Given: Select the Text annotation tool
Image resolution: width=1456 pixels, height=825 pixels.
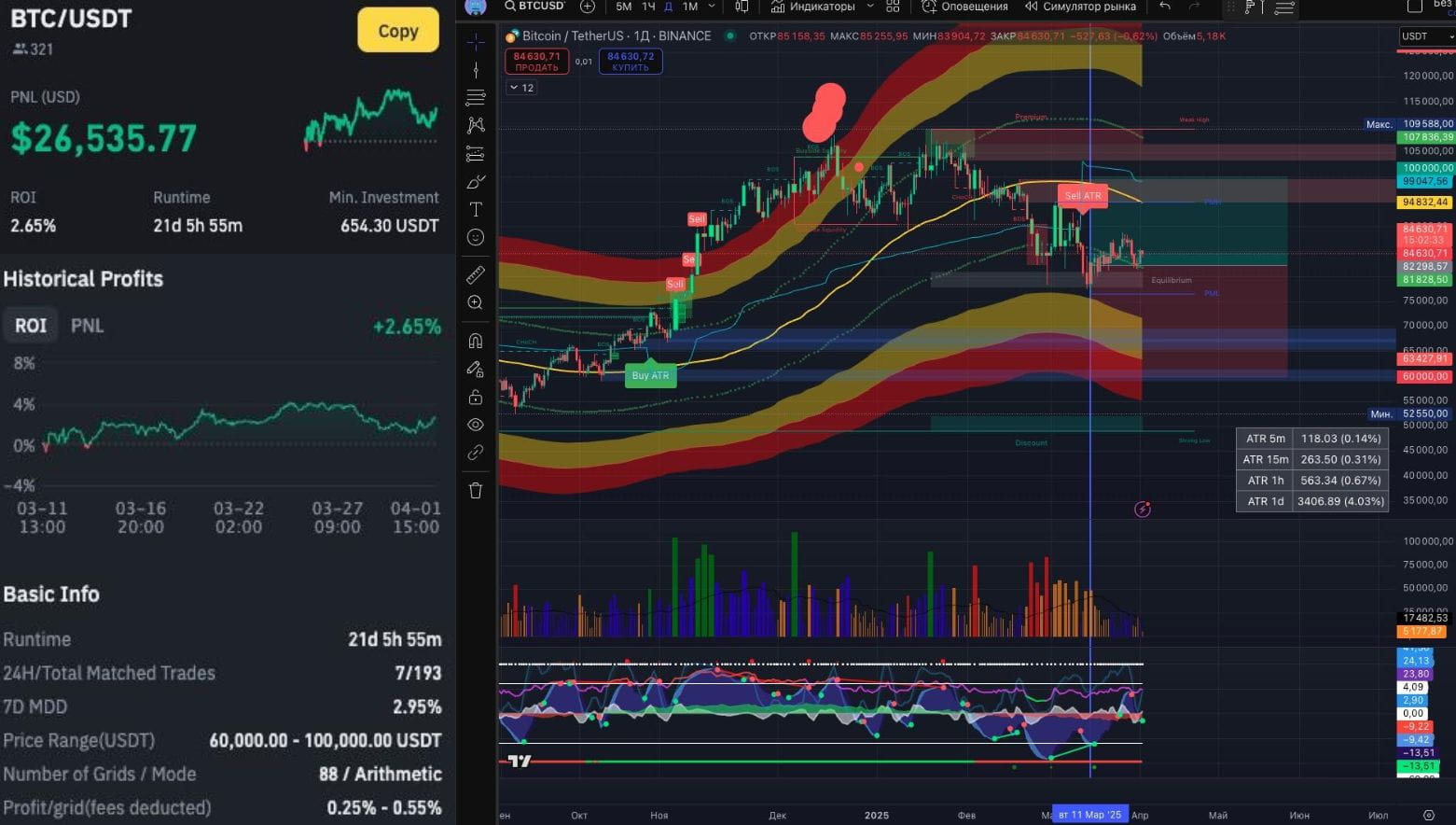Looking at the screenshot, I should [x=476, y=209].
